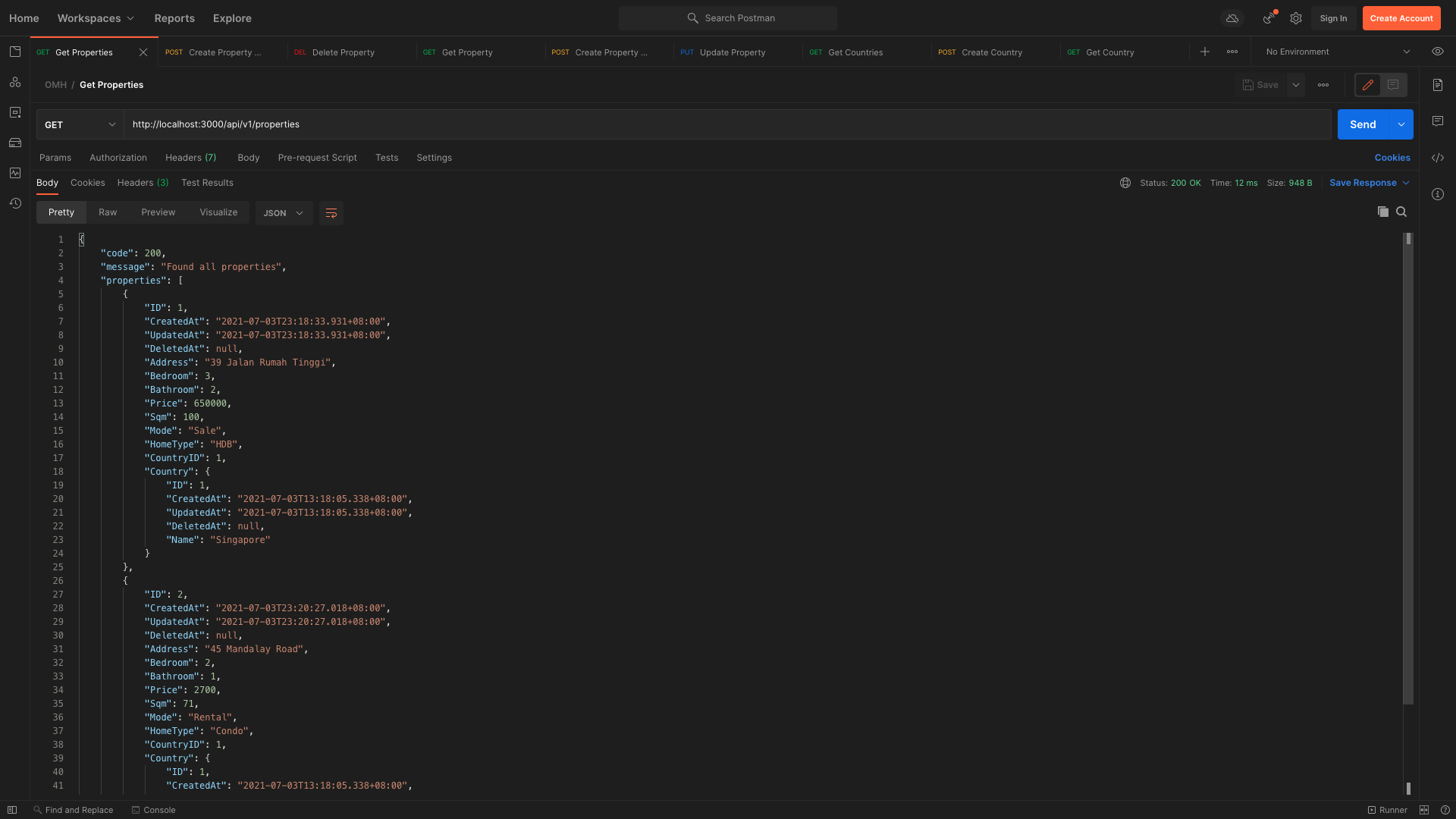
Task: Open the Mock Servers panel
Action: pyautogui.click(x=15, y=143)
